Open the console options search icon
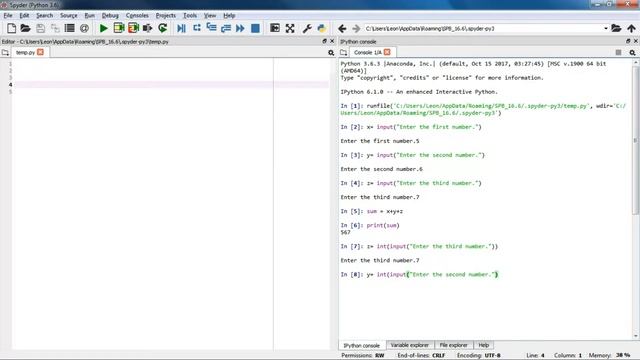The width and height of the screenshot is (640, 360). click(x=632, y=53)
